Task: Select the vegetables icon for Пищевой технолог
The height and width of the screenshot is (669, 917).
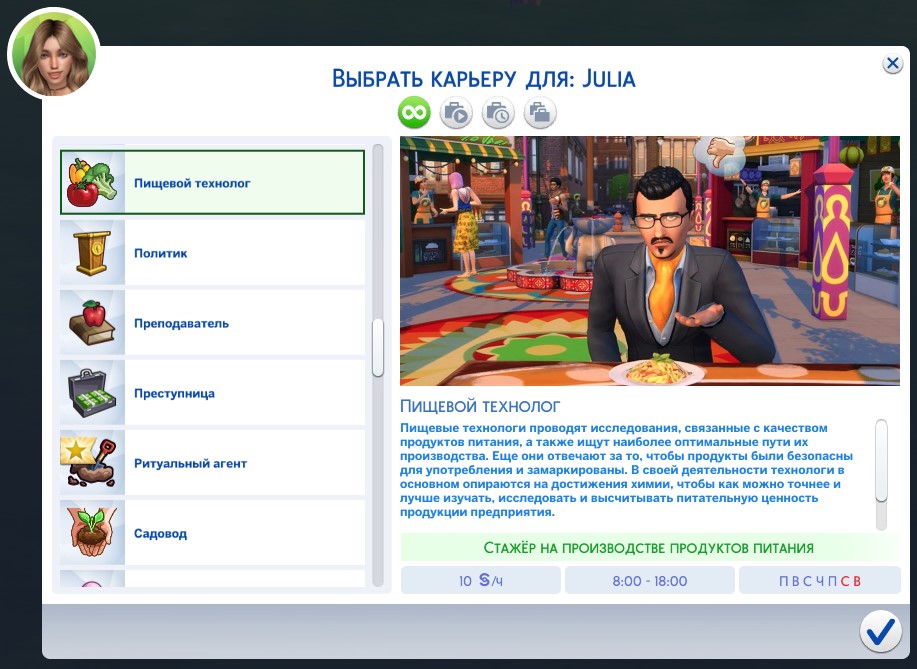Action: pyautogui.click(x=92, y=183)
